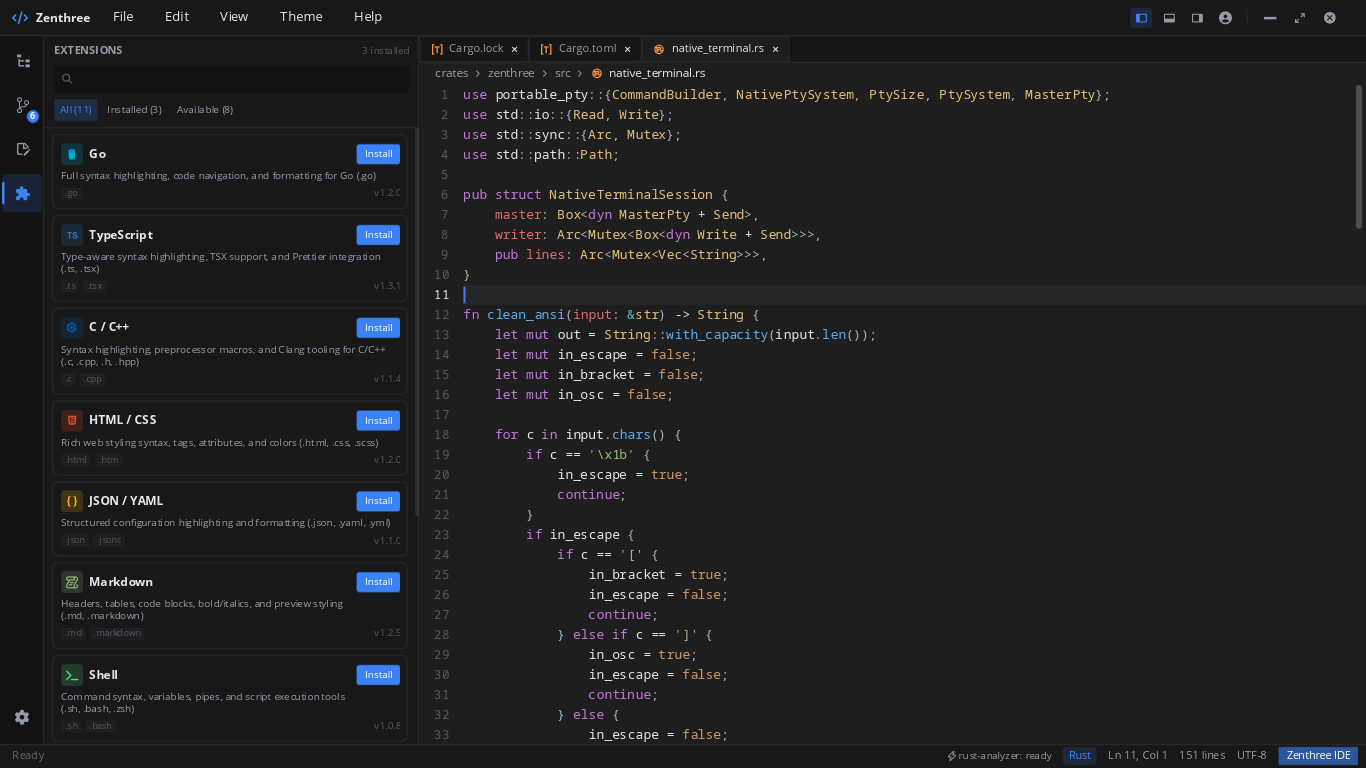This screenshot has width=1366, height=768.
Task: Click the EXTENSIONS panel header
Action: click(x=88, y=50)
